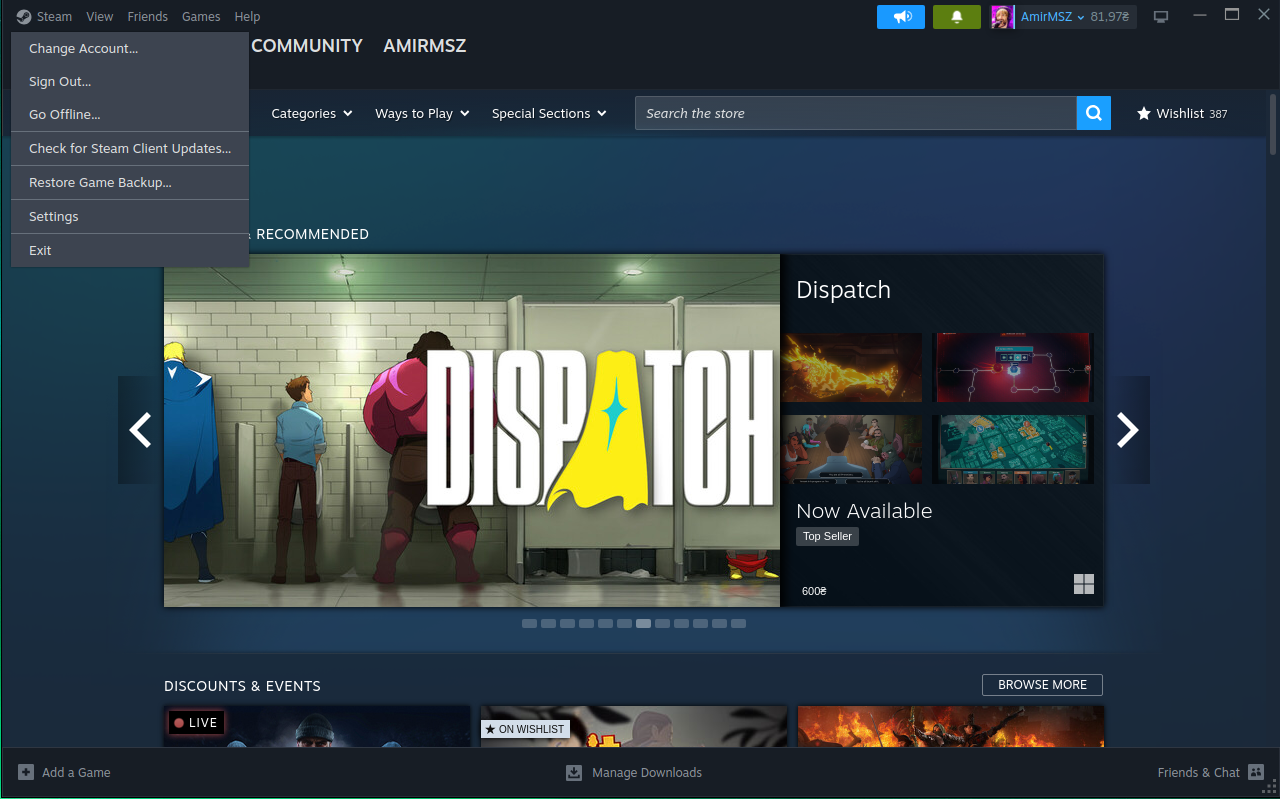The image size is (1280, 799).
Task: Open the Special Sections dropdown
Action: (x=549, y=114)
